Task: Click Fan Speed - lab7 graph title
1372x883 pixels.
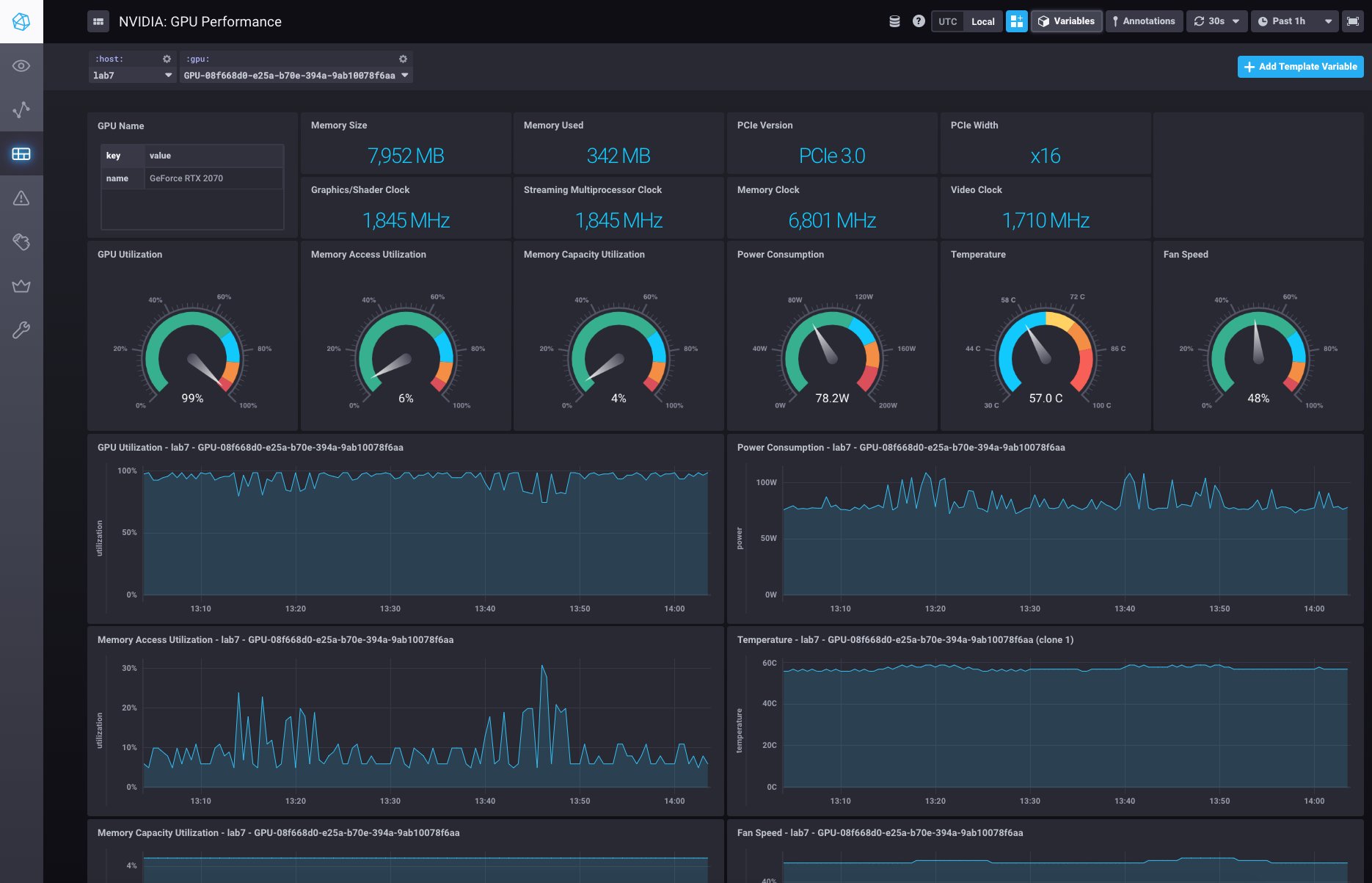Action: (x=880, y=833)
